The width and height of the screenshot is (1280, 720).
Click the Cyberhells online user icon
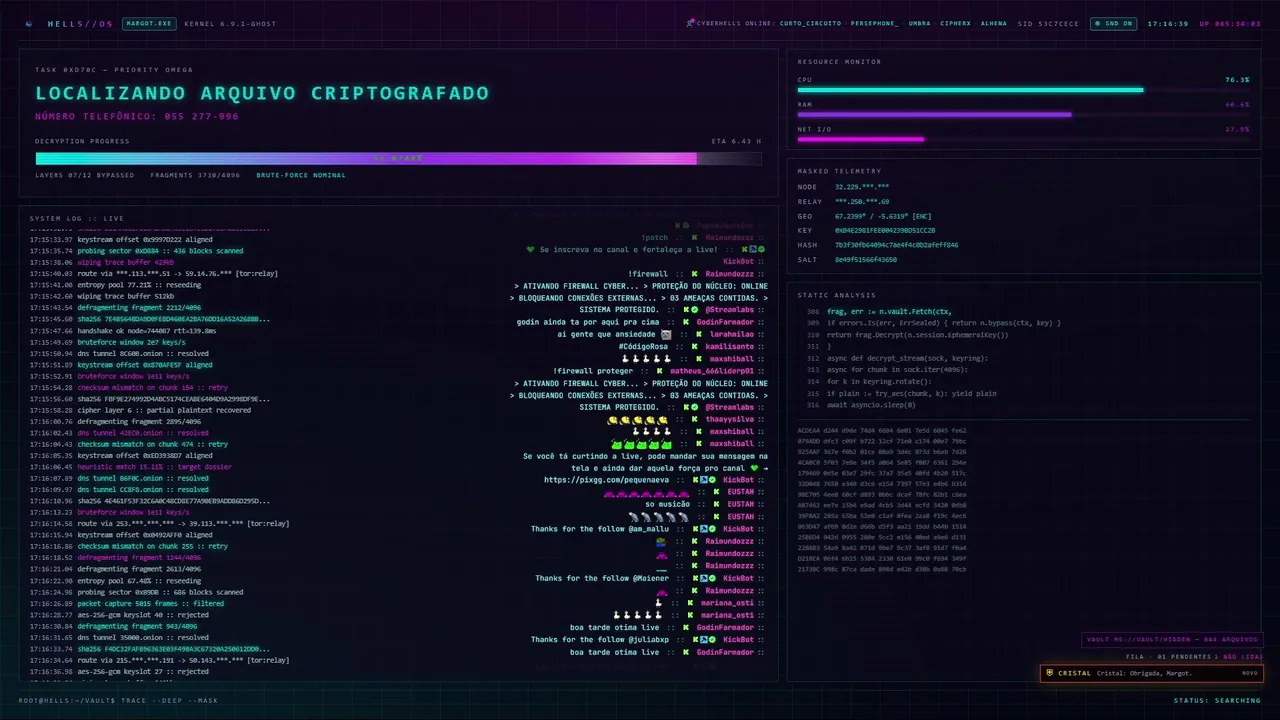[x=690, y=23]
